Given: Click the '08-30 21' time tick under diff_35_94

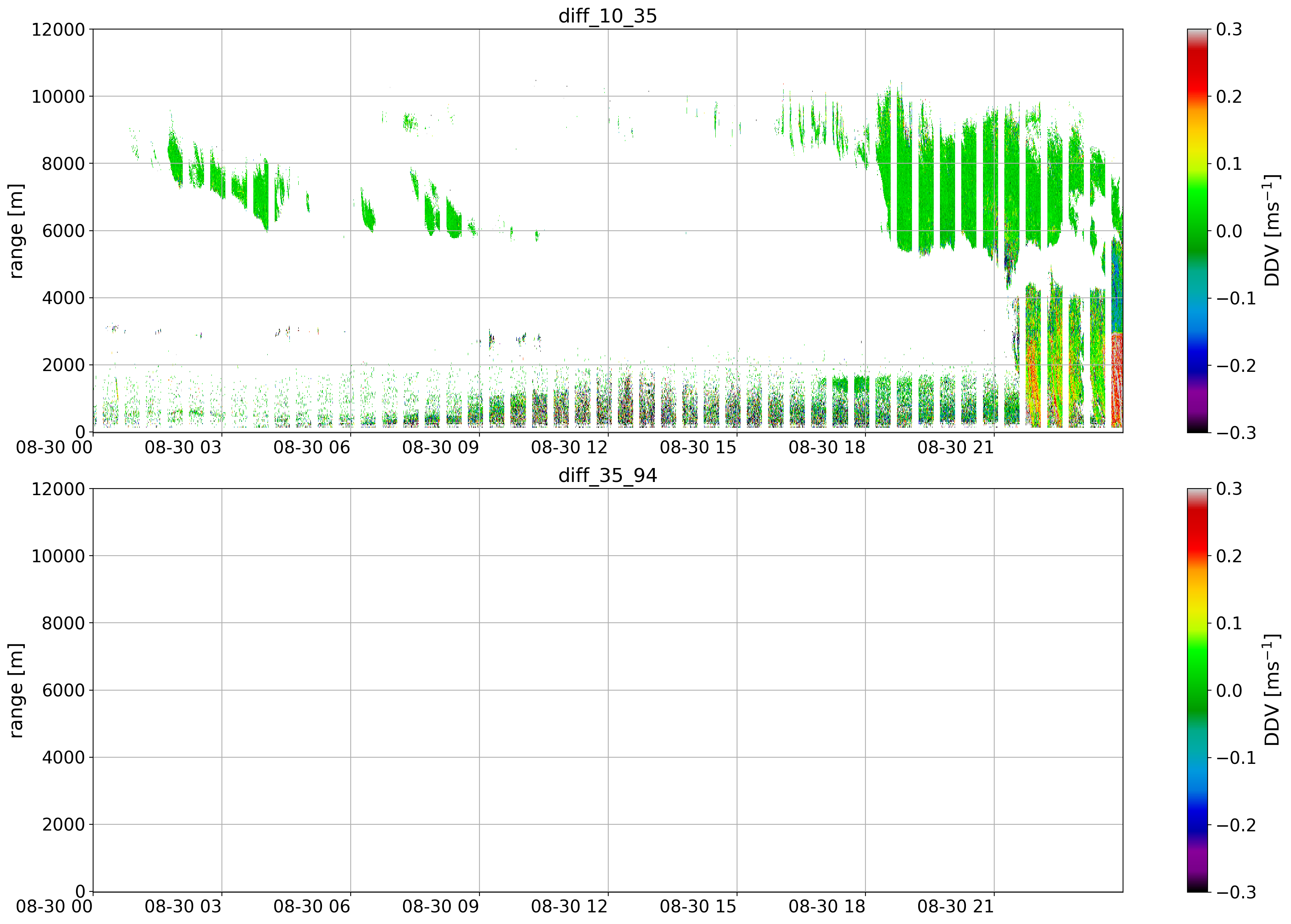Looking at the screenshot, I should click(x=956, y=907).
